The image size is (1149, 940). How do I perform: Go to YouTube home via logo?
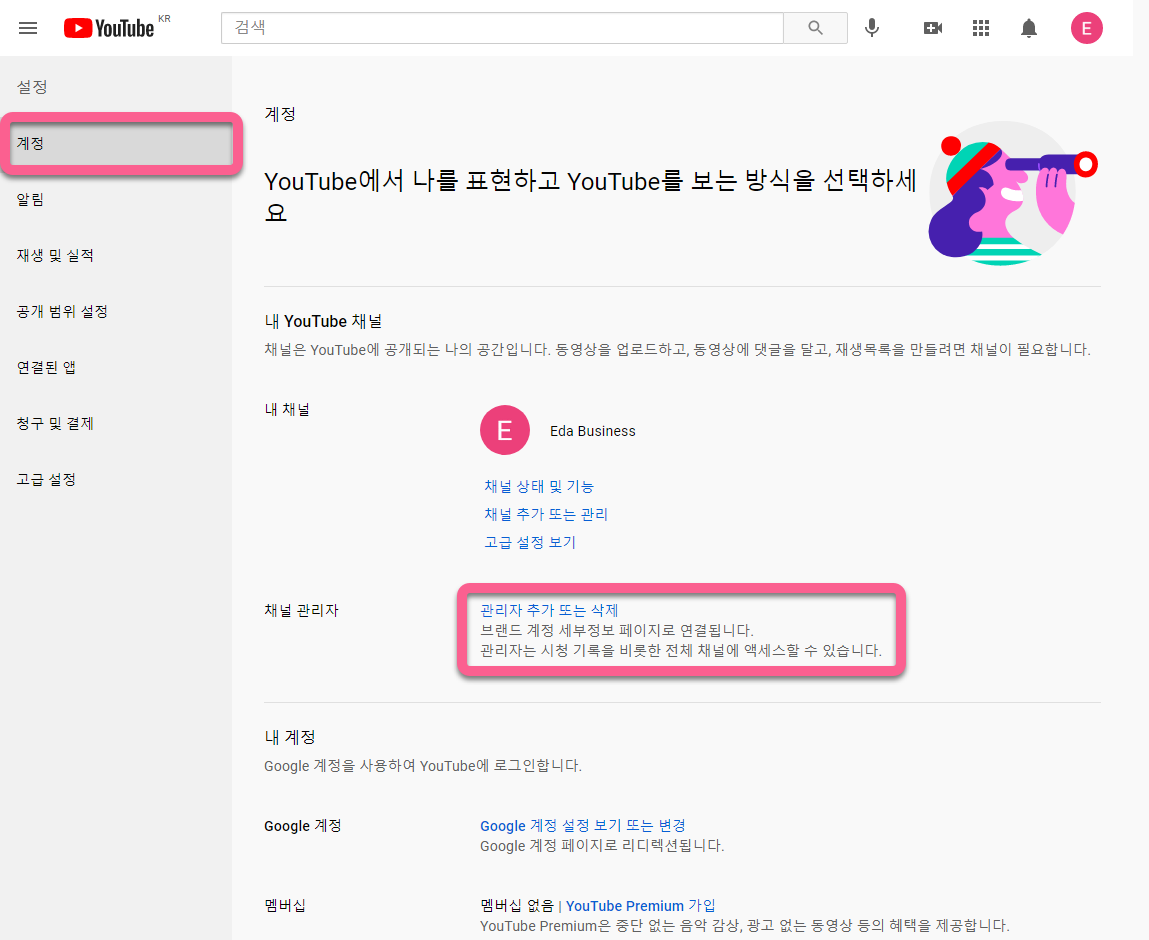109,28
